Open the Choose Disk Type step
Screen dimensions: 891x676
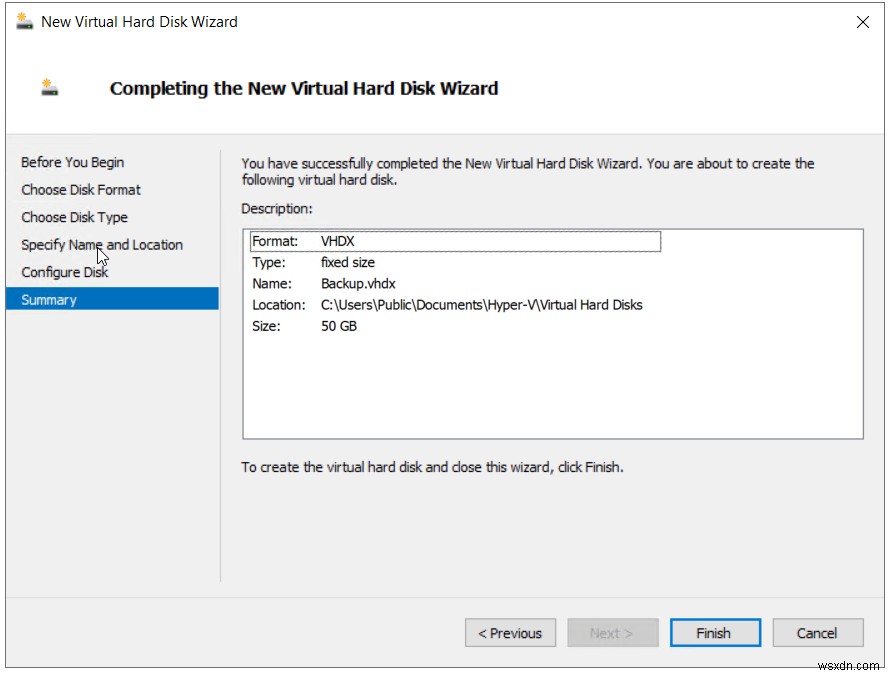pos(74,217)
